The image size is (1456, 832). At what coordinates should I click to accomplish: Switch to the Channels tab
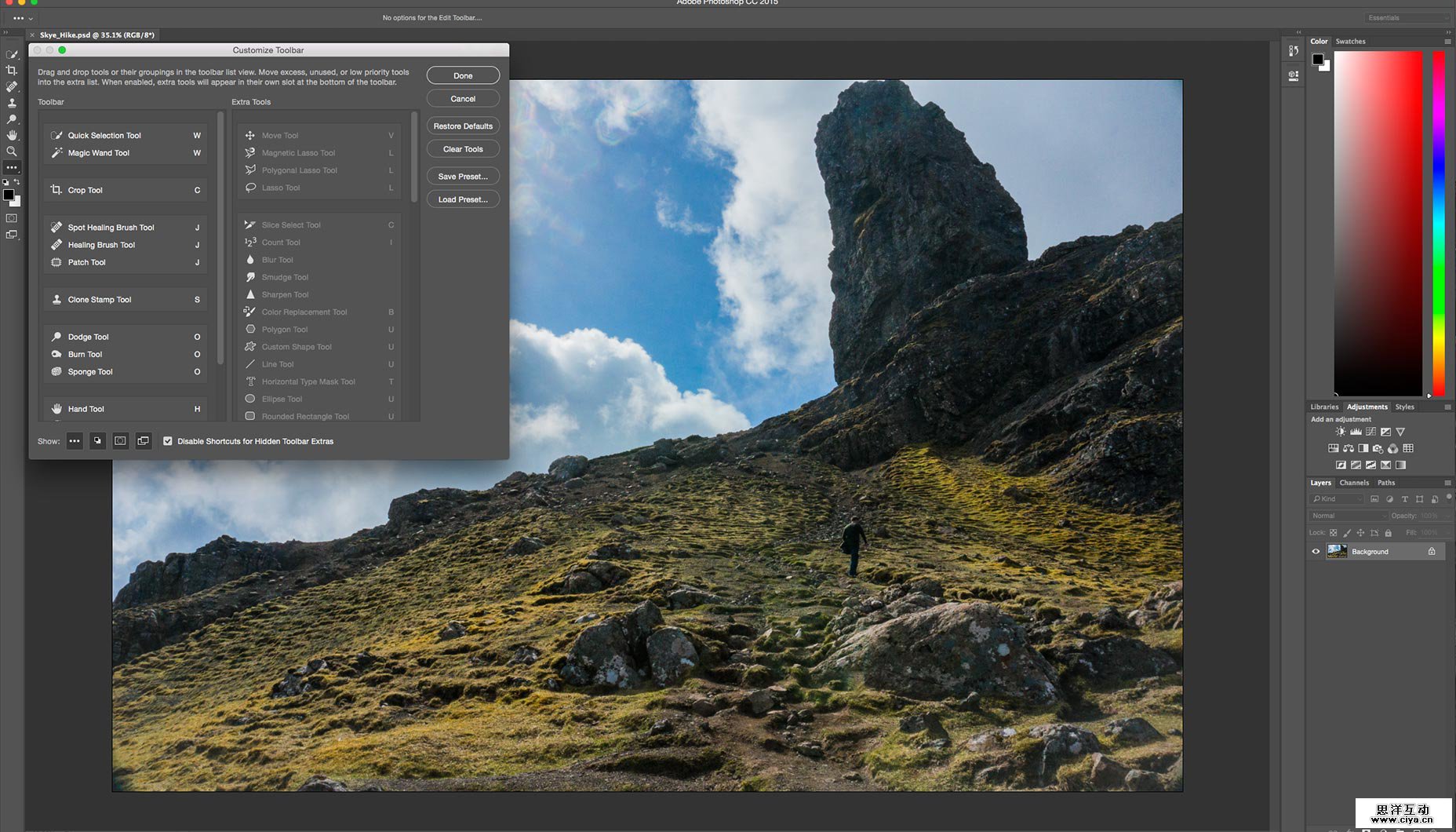point(1354,483)
